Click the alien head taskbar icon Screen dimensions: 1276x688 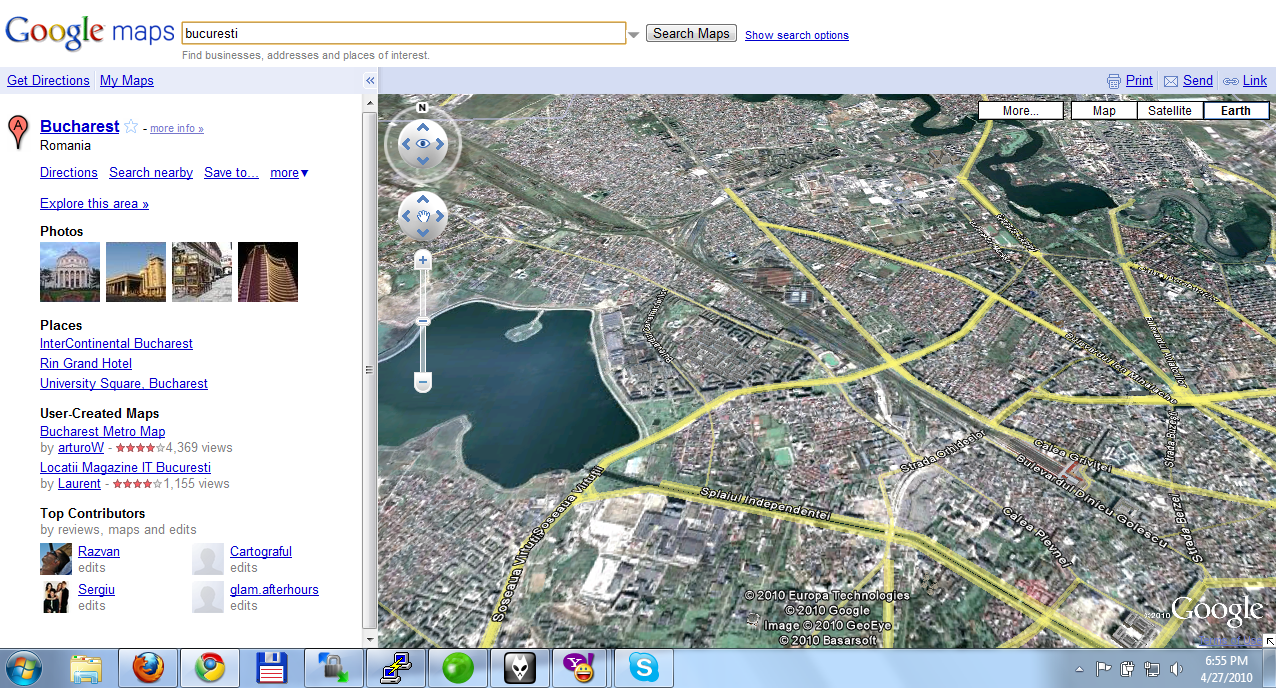[x=520, y=668]
